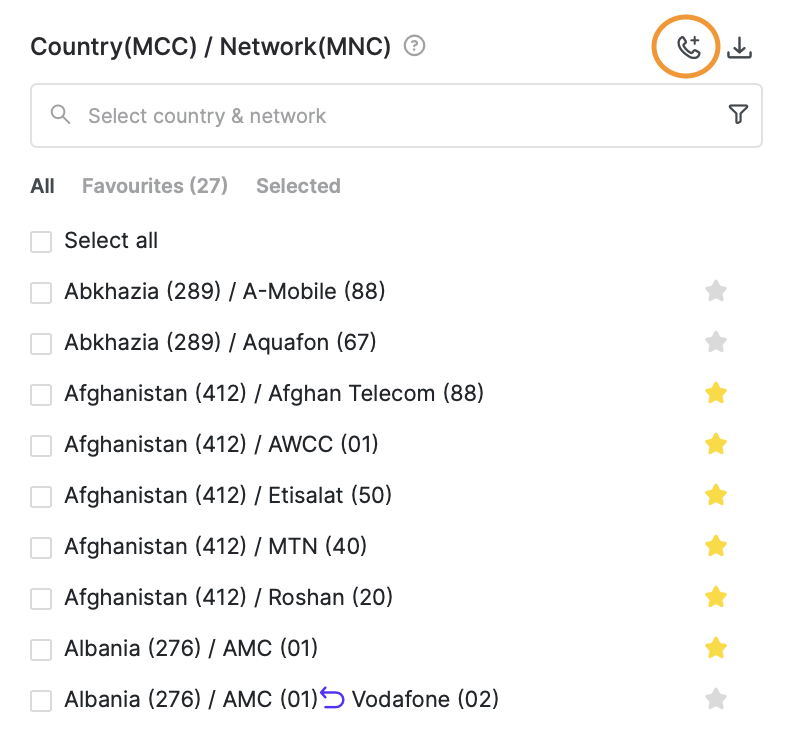Remove star from Afghanistan AWCC

click(715, 444)
